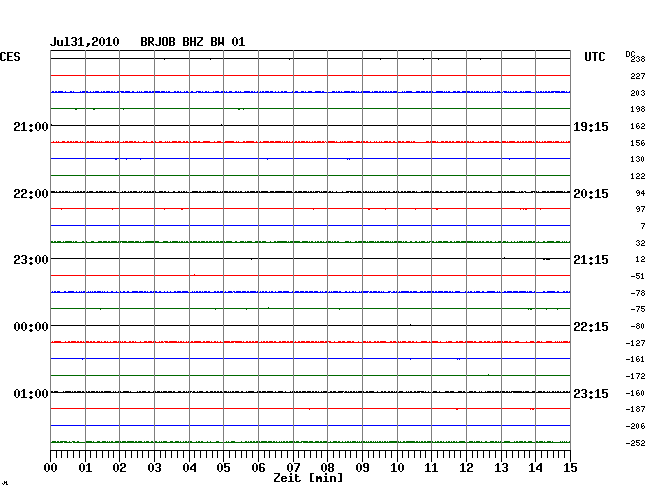The image size is (650, 494).
Task: Click the network code BW
Action: pos(217,42)
